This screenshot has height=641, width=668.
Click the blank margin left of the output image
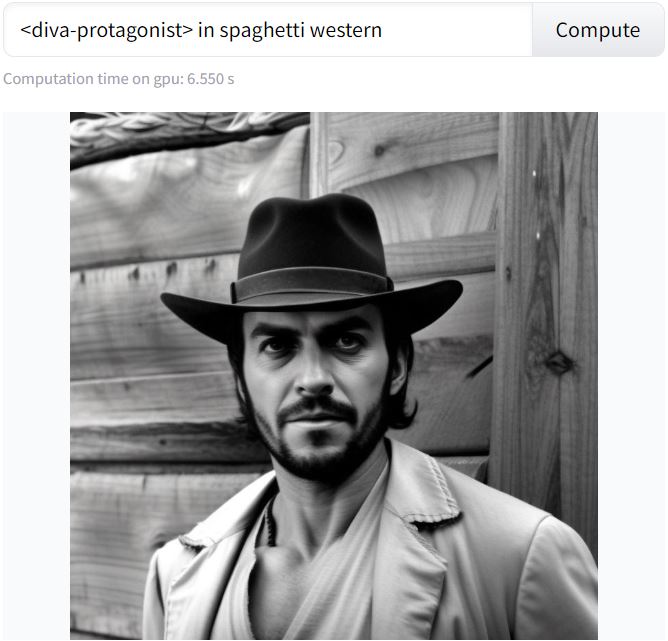[37, 376]
